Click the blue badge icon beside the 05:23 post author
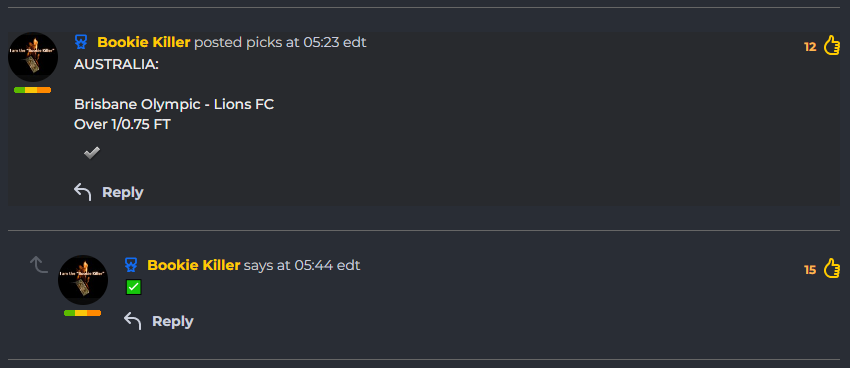Viewport: 850px width, 368px height. pos(81,42)
